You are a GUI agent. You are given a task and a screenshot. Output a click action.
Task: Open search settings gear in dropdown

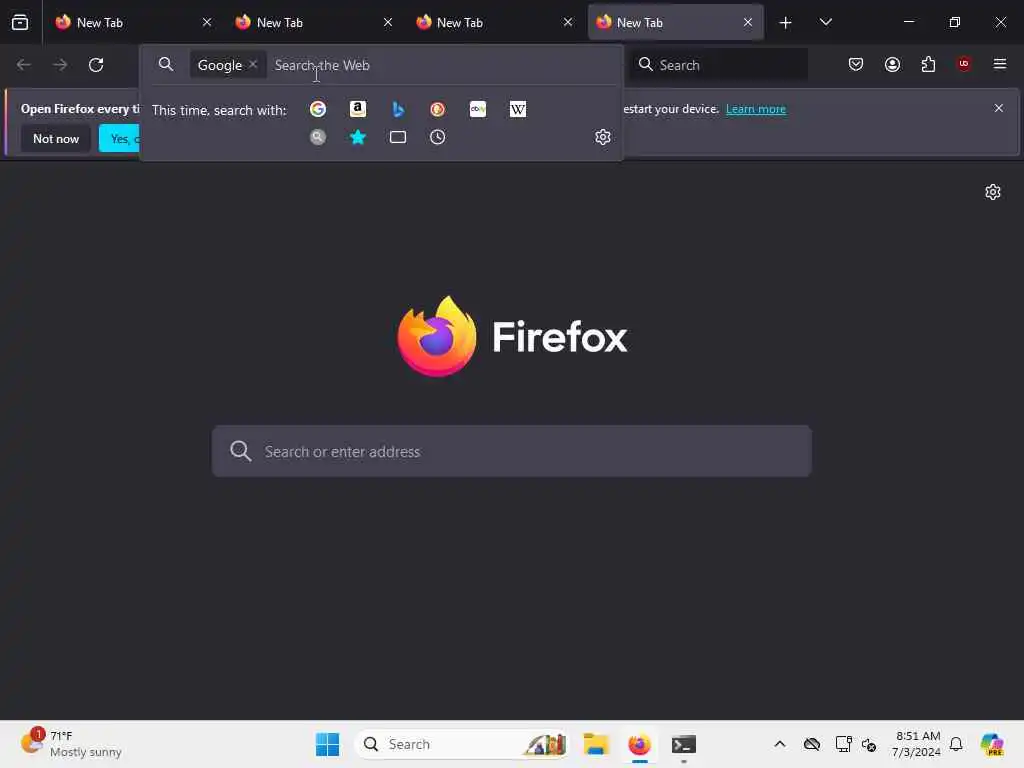(x=603, y=137)
